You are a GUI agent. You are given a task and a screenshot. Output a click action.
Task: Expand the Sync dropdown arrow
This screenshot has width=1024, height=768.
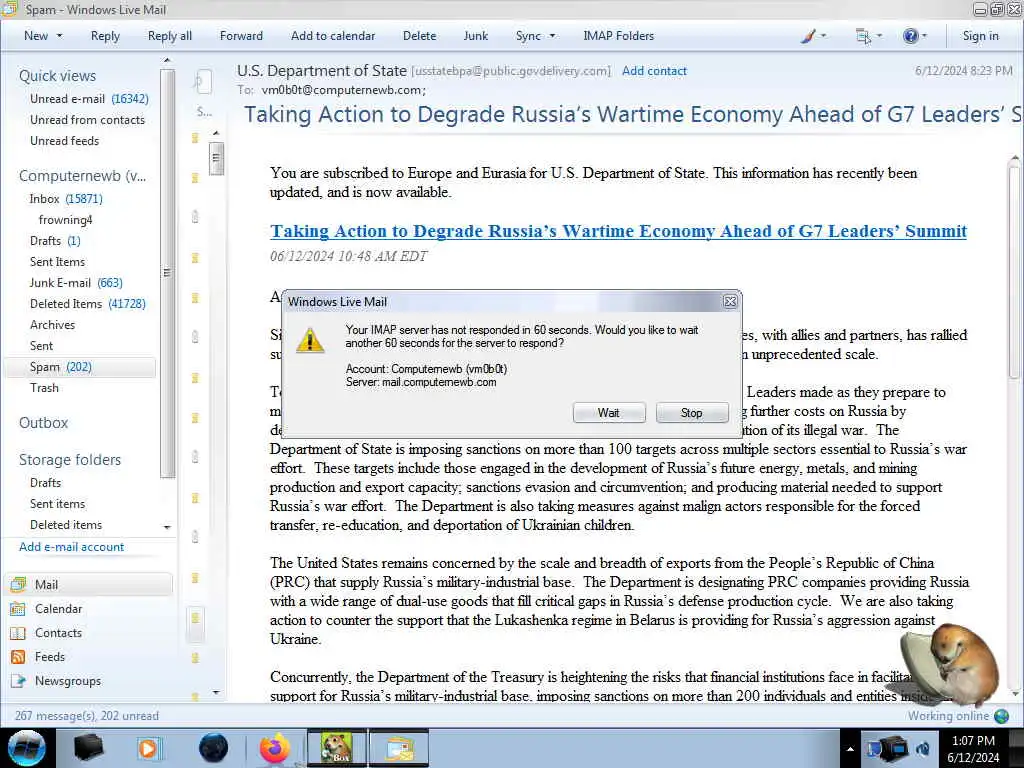pos(552,36)
